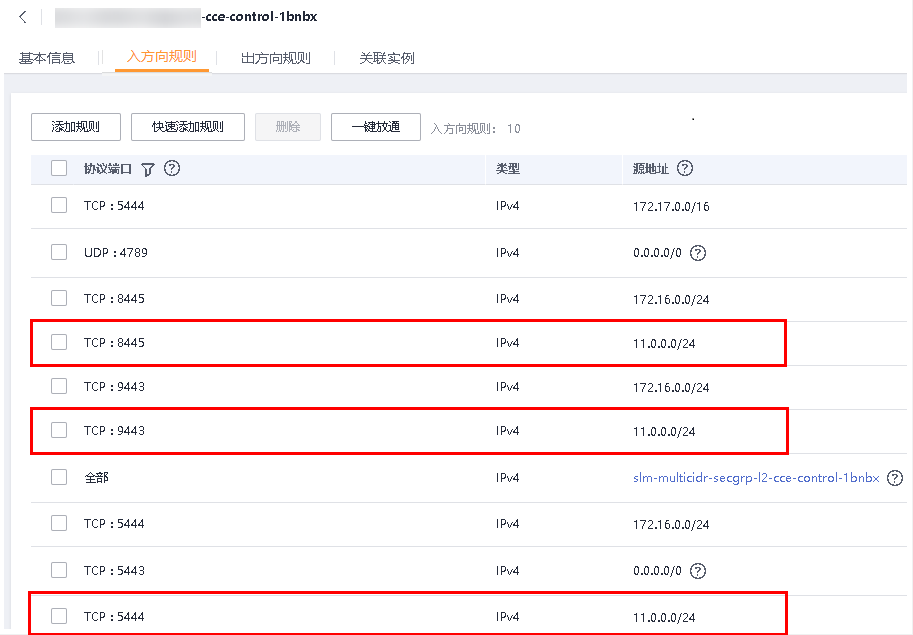Check the TCP : 5443 rule checkbox
The width and height of the screenshot is (913, 635).
click(59, 571)
